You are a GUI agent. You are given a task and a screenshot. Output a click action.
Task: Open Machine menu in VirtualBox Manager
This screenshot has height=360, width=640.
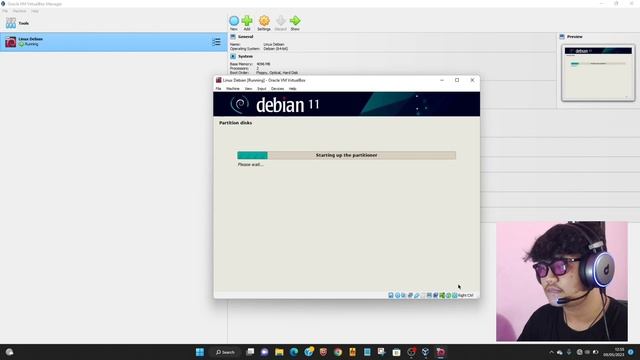[19, 11]
